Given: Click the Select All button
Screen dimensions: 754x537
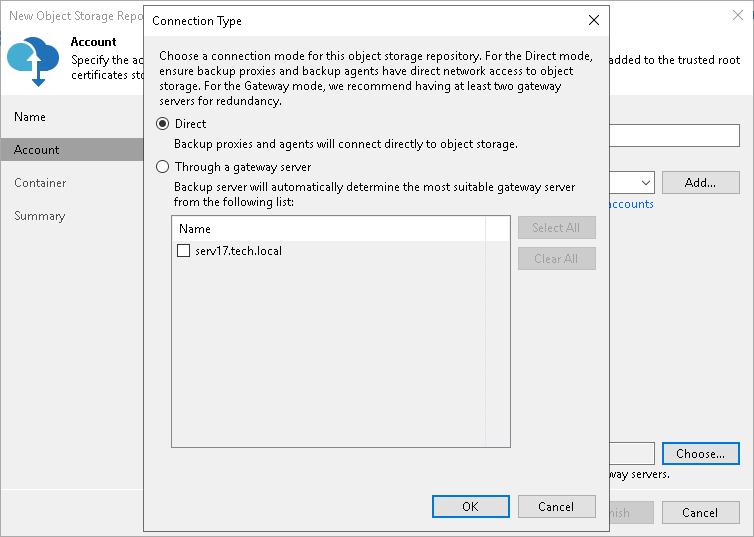Looking at the screenshot, I should tap(556, 227).
